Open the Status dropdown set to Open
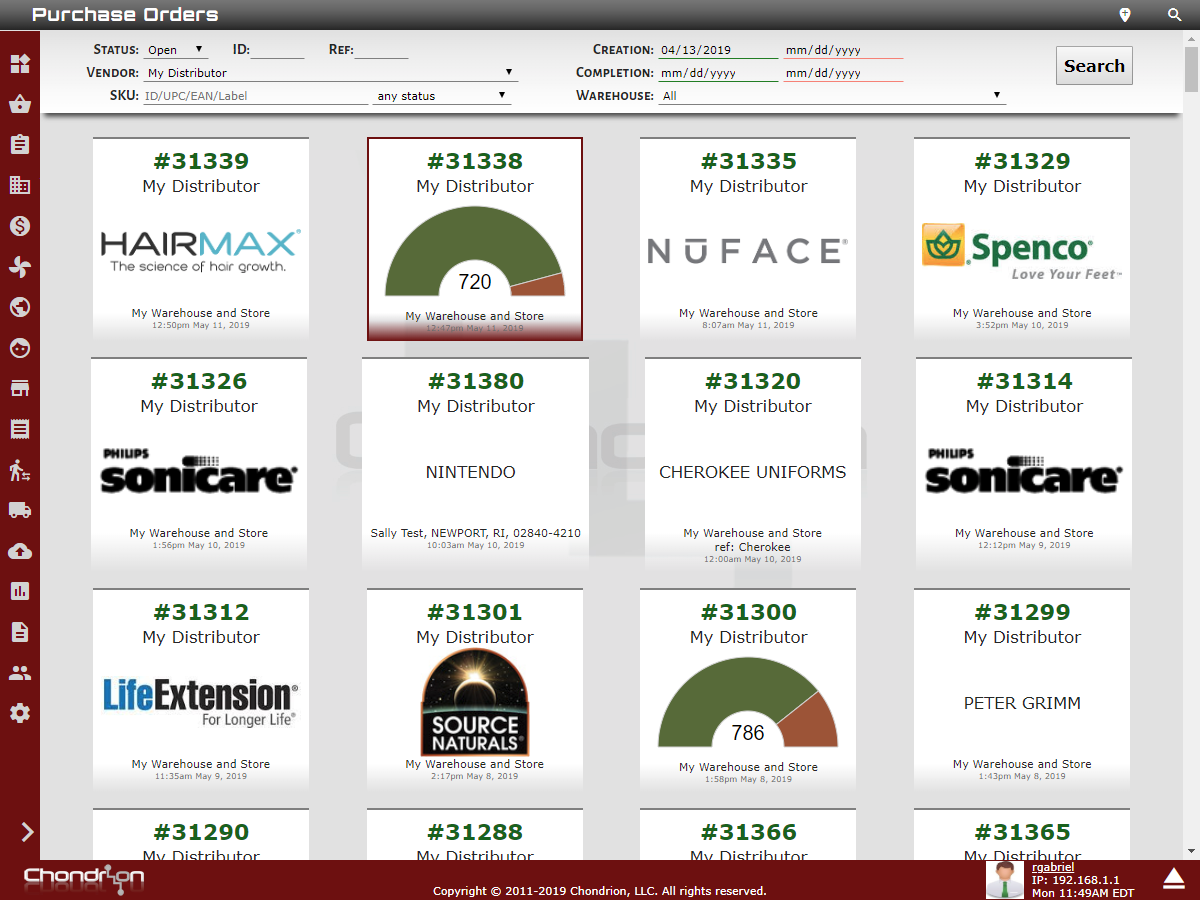The image size is (1200, 900). [x=175, y=50]
